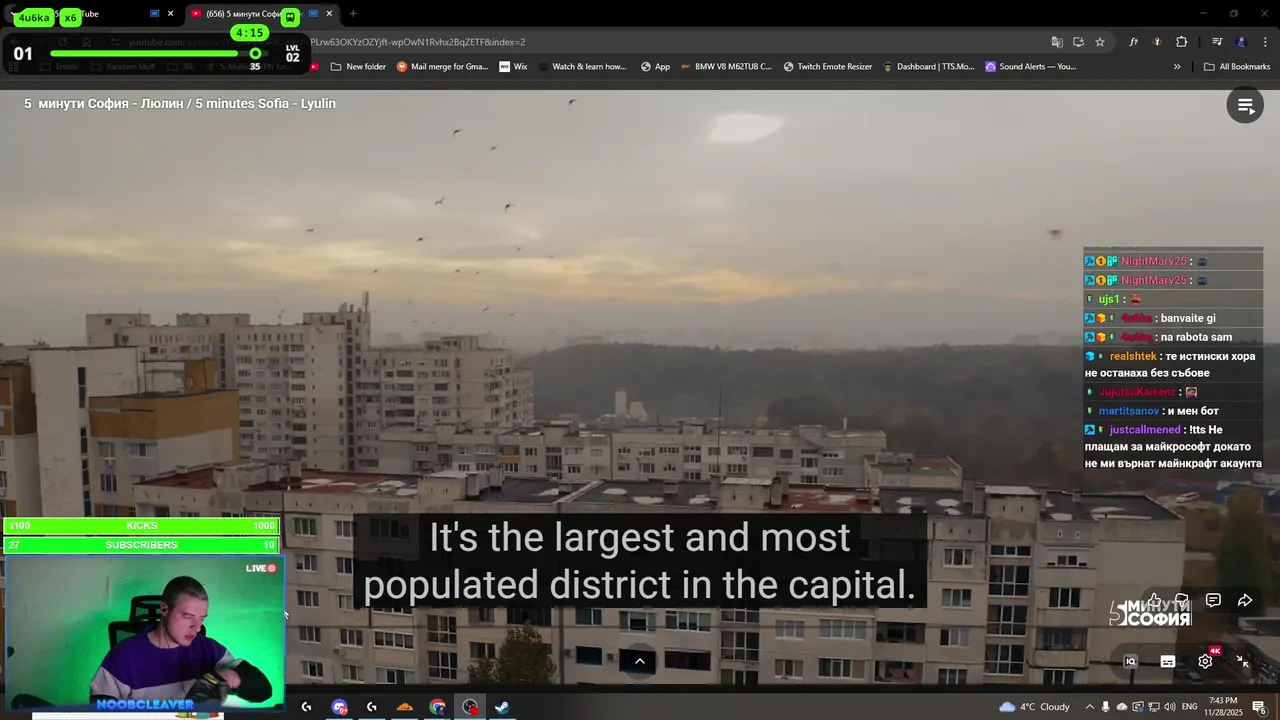Click the 'banvaite gi' chat message
Viewport: 1280px width, 720px height.
point(1188,318)
